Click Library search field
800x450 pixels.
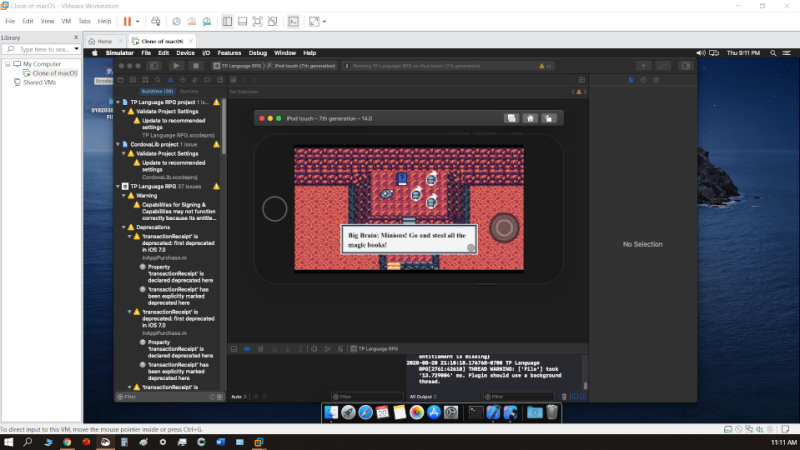point(41,49)
